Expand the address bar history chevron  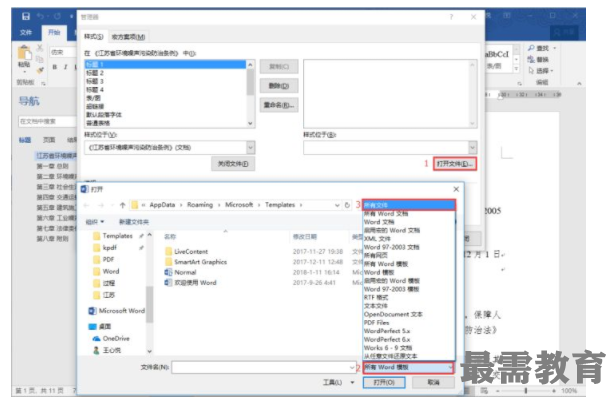click(337, 205)
